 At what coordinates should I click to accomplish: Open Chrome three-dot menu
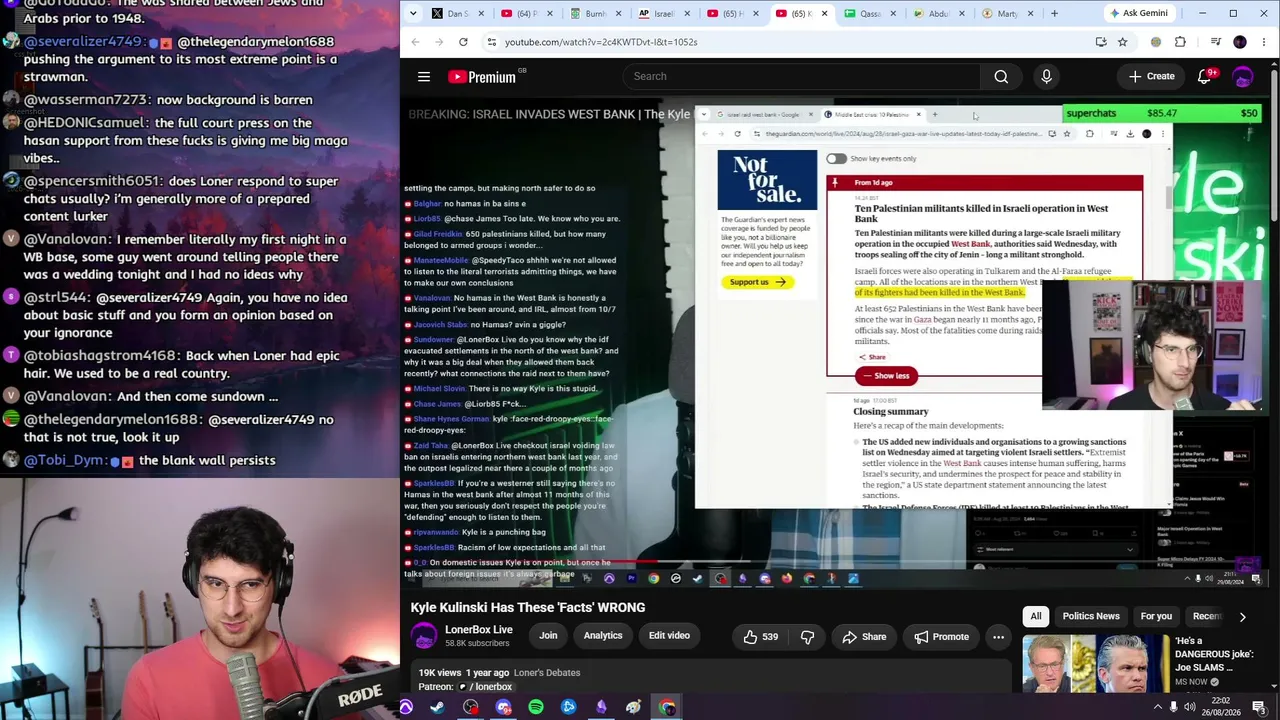click(1265, 42)
